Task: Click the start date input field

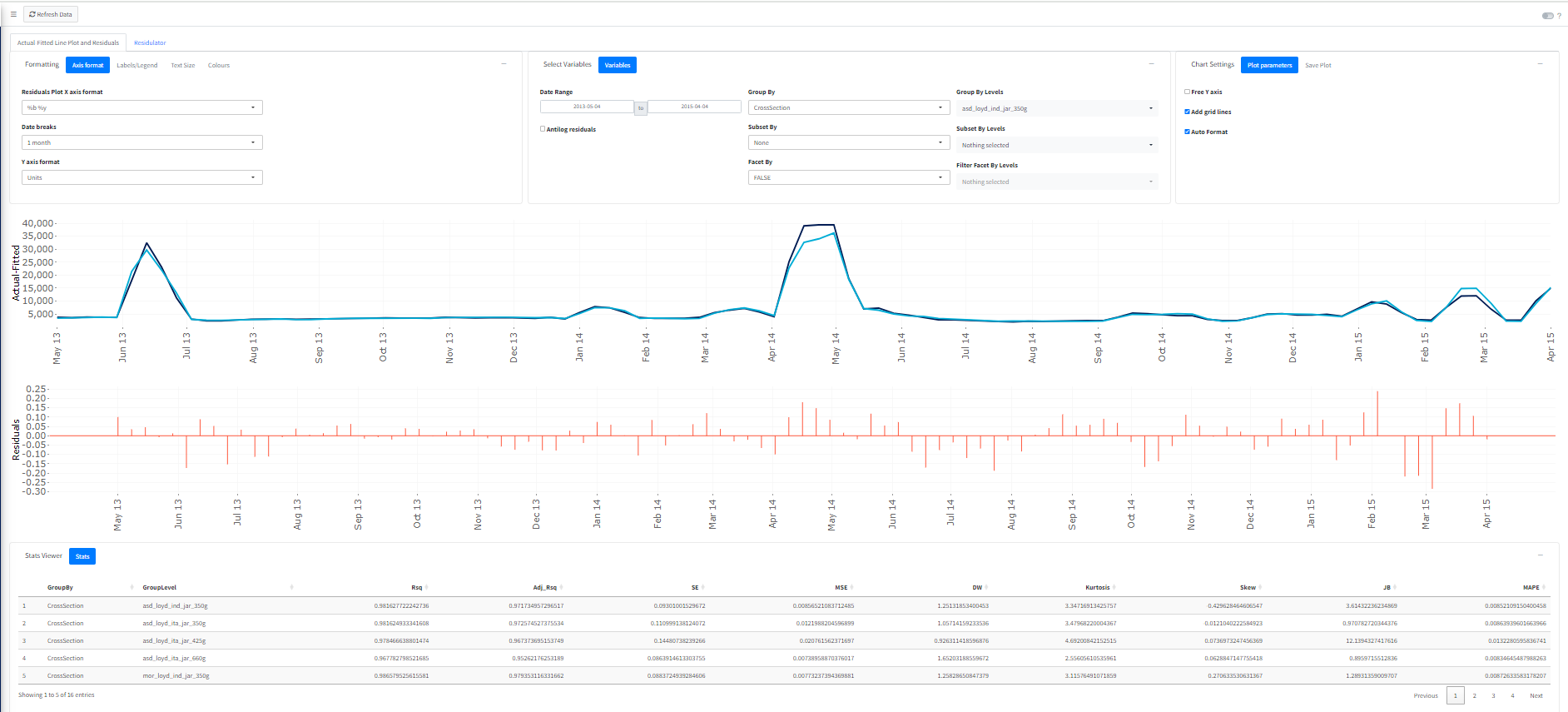Action: pyautogui.click(x=587, y=107)
